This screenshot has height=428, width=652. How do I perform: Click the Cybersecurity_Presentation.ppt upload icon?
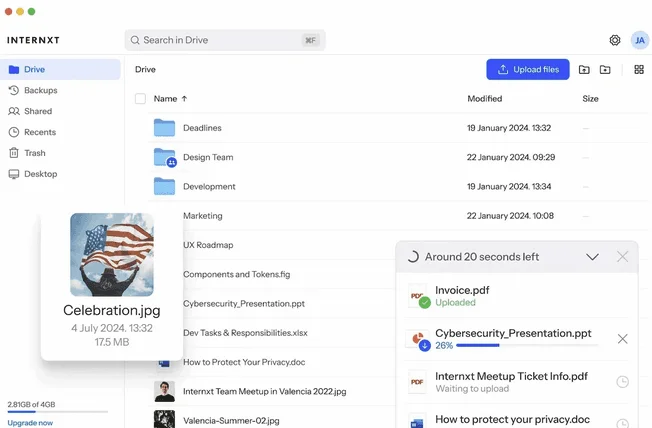coord(419,340)
